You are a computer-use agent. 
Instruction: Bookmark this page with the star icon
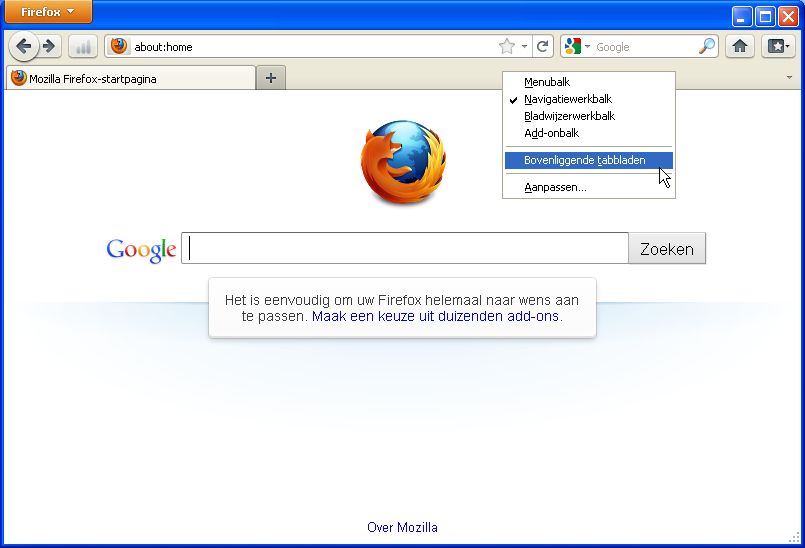pos(507,46)
